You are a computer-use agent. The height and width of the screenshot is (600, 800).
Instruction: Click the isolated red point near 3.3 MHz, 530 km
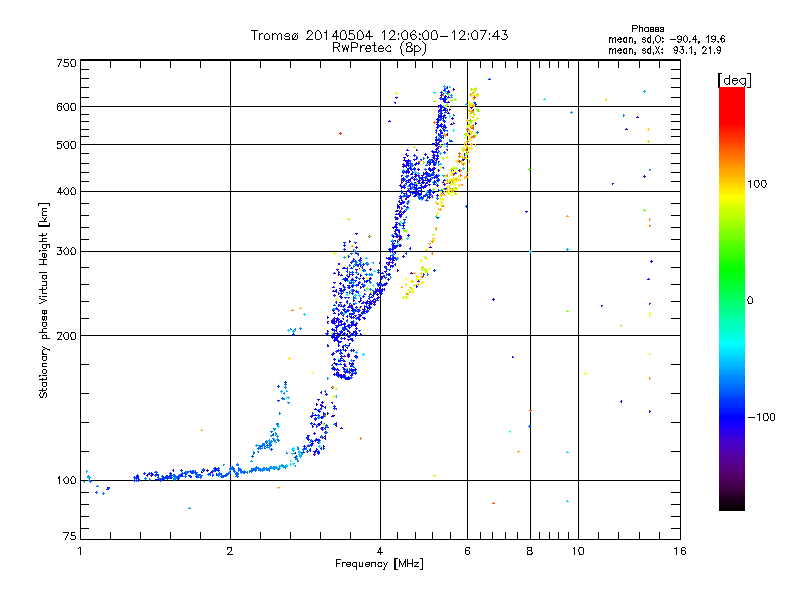pyautogui.click(x=340, y=134)
